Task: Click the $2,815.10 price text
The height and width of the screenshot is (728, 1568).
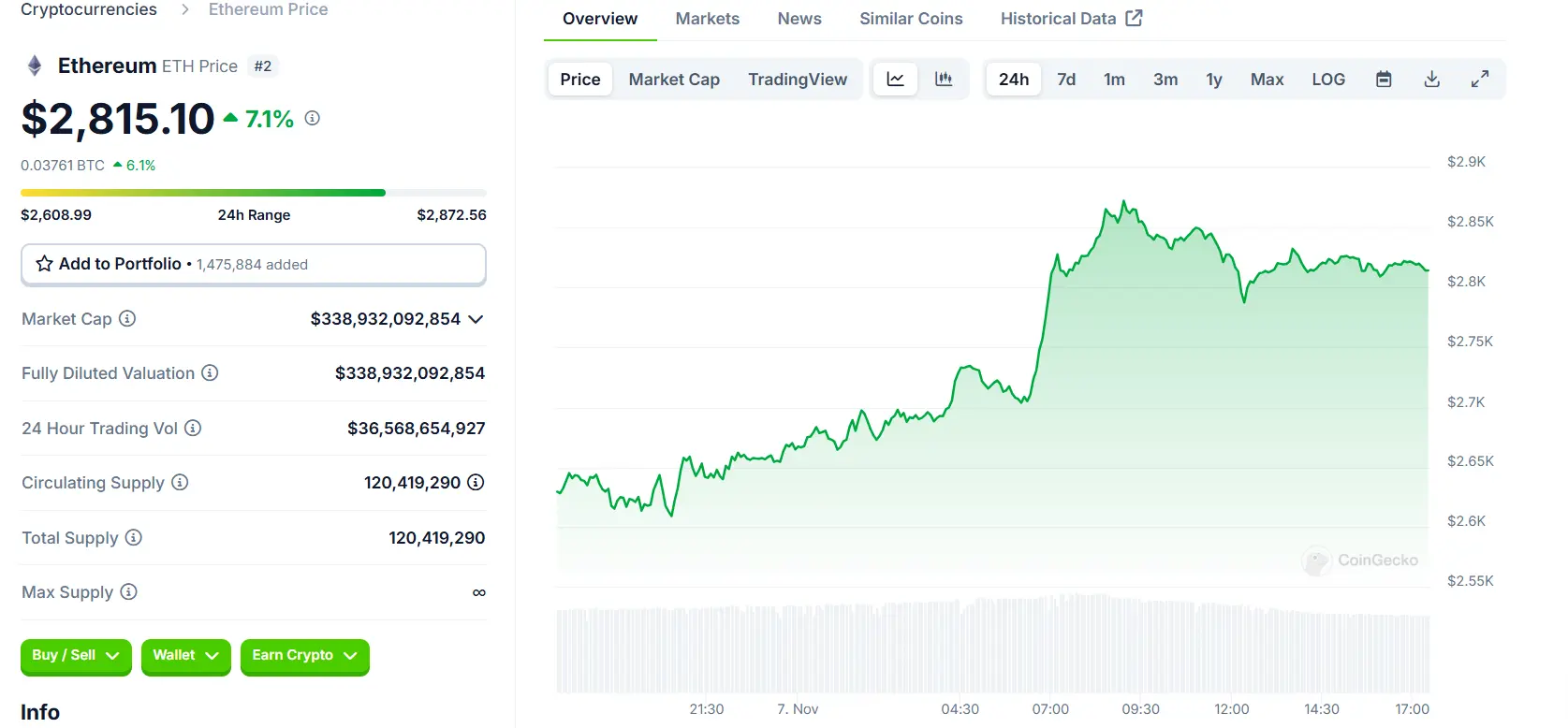Action: point(118,119)
